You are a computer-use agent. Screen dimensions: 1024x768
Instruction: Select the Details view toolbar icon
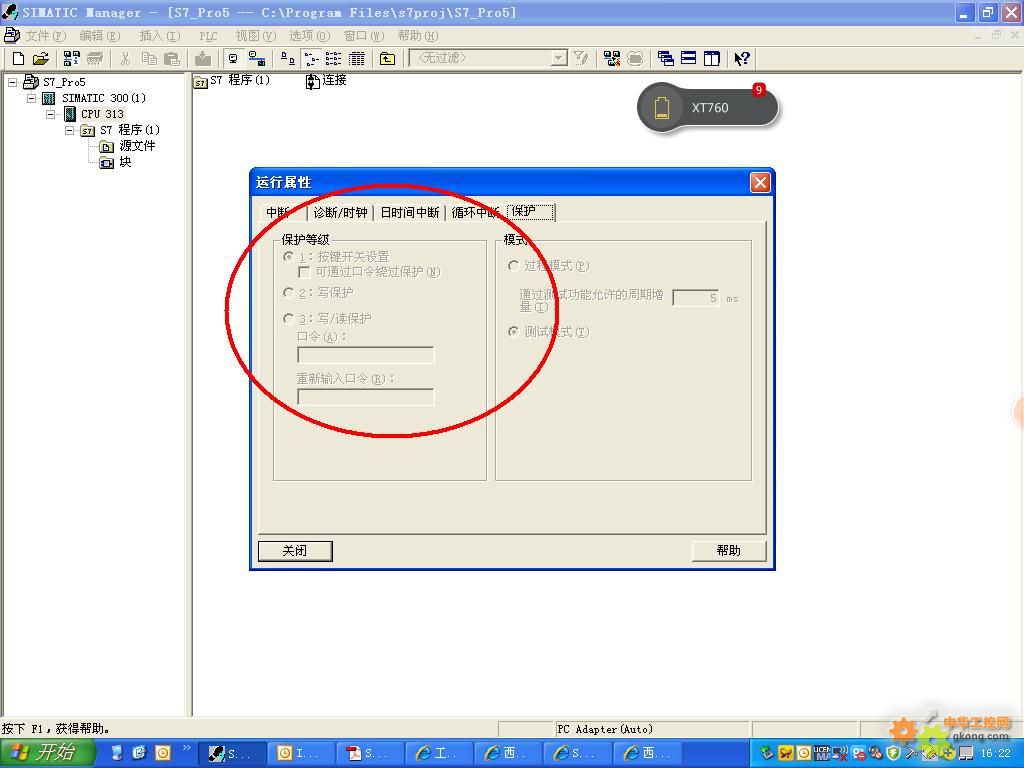tap(357, 59)
